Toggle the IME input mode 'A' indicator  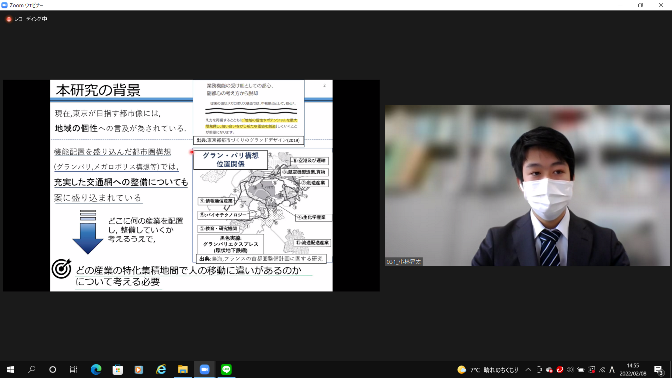[612, 369]
